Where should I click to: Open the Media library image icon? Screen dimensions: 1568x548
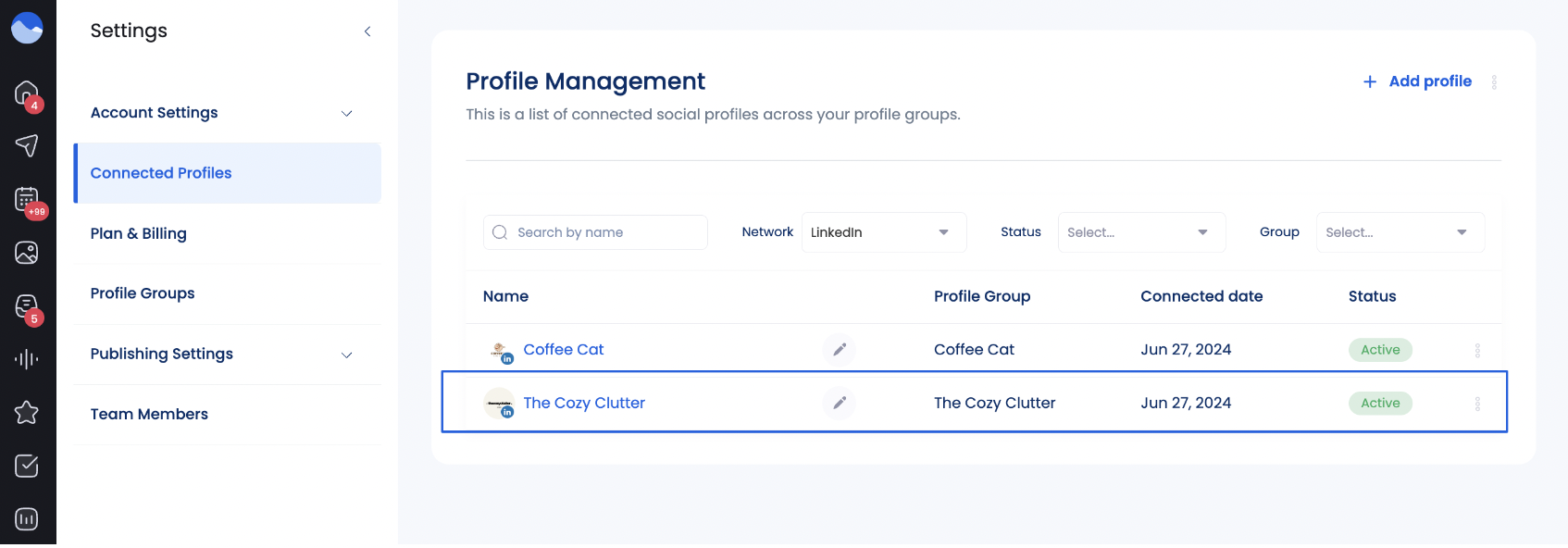tap(27, 252)
